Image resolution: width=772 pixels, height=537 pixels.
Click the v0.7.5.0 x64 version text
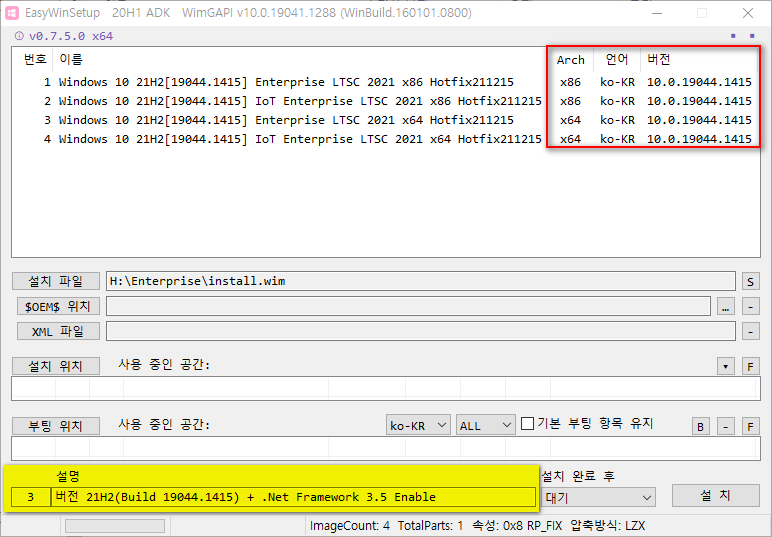tap(71, 36)
